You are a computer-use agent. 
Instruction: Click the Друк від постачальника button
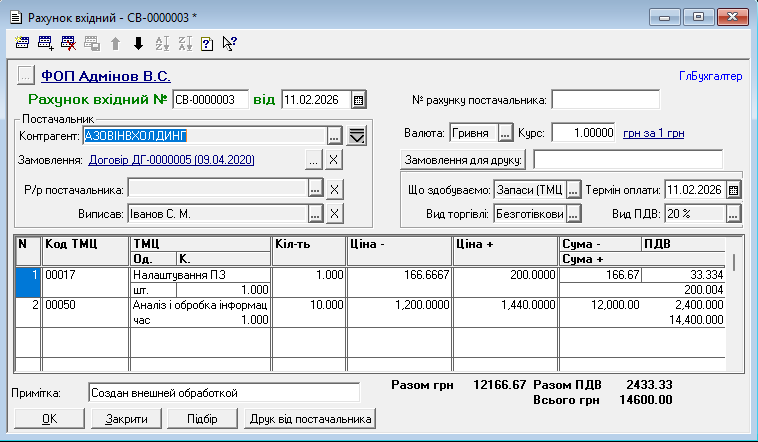(x=310, y=419)
